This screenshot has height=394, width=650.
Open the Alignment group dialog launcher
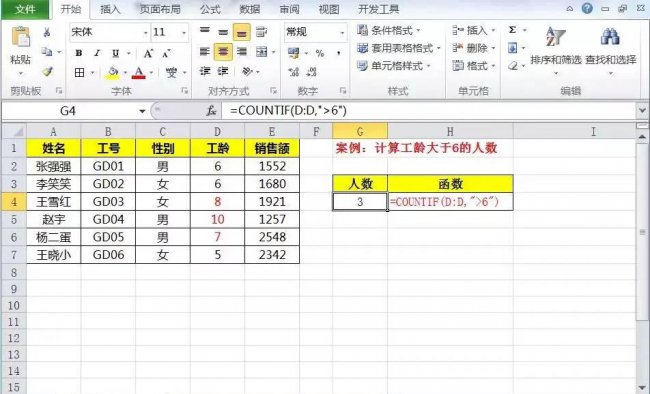(273, 90)
